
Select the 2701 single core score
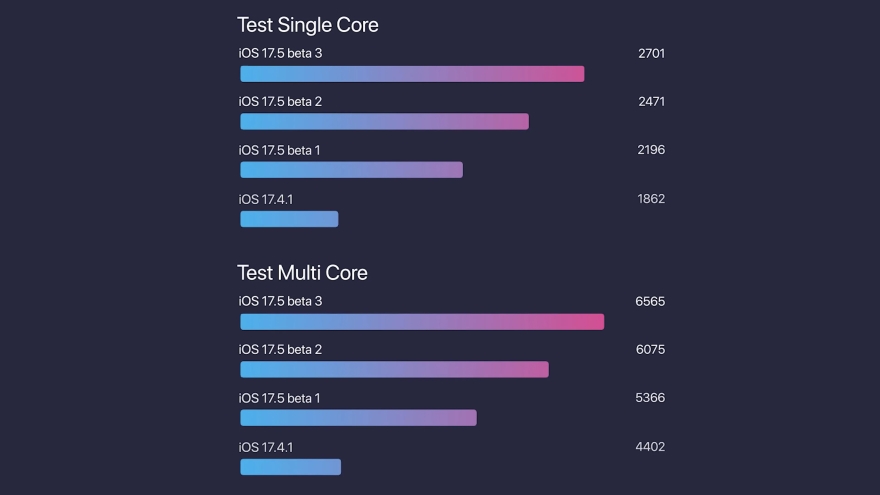click(x=651, y=53)
